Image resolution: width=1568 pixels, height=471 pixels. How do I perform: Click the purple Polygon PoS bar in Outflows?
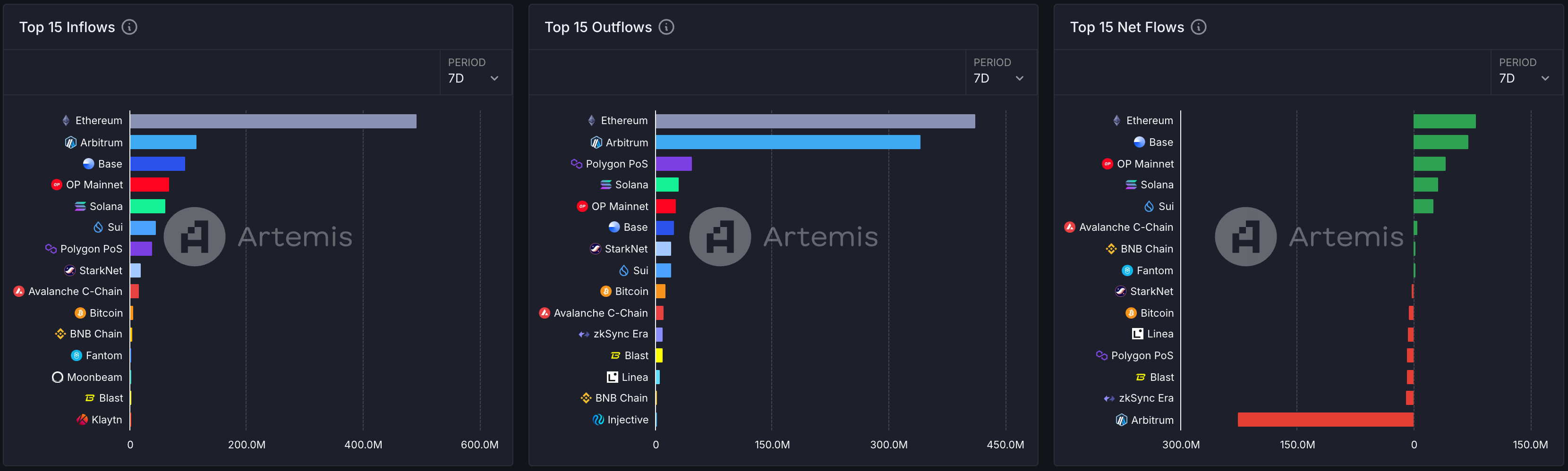click(673, 164)
